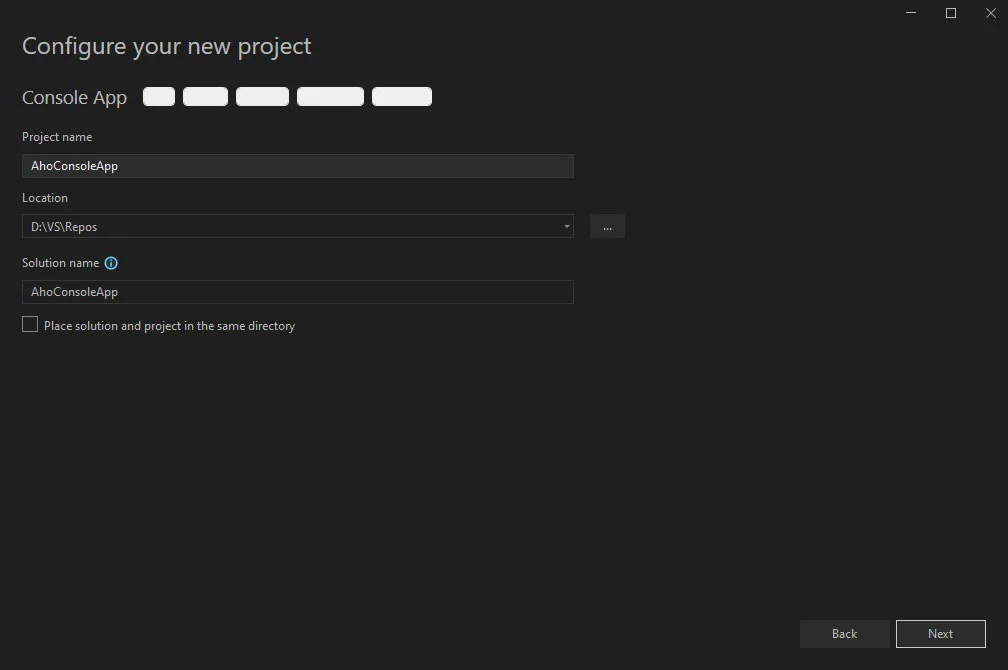Image resolution: width=1008 pixels, height=670 pixels.
Task: Select the first tag beside Console App
Action: (x=158, y=96)
